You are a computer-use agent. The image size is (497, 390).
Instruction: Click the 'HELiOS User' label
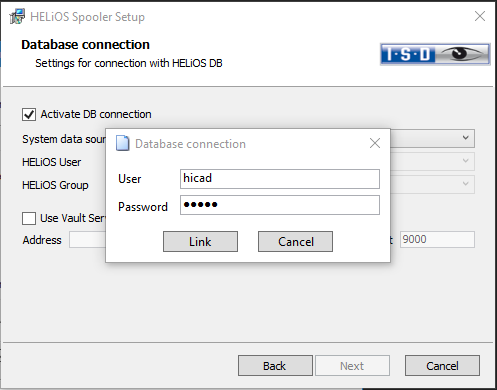click(52, 162)
